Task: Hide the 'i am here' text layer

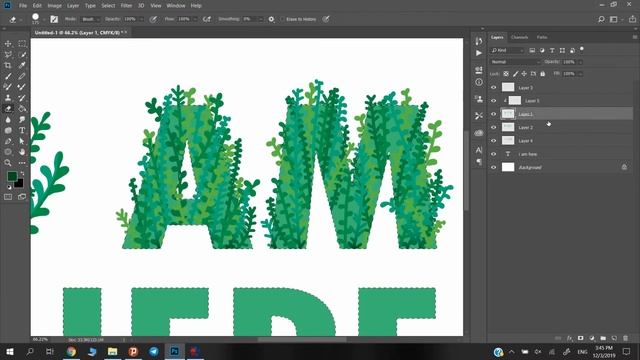Action: (493, 154)
